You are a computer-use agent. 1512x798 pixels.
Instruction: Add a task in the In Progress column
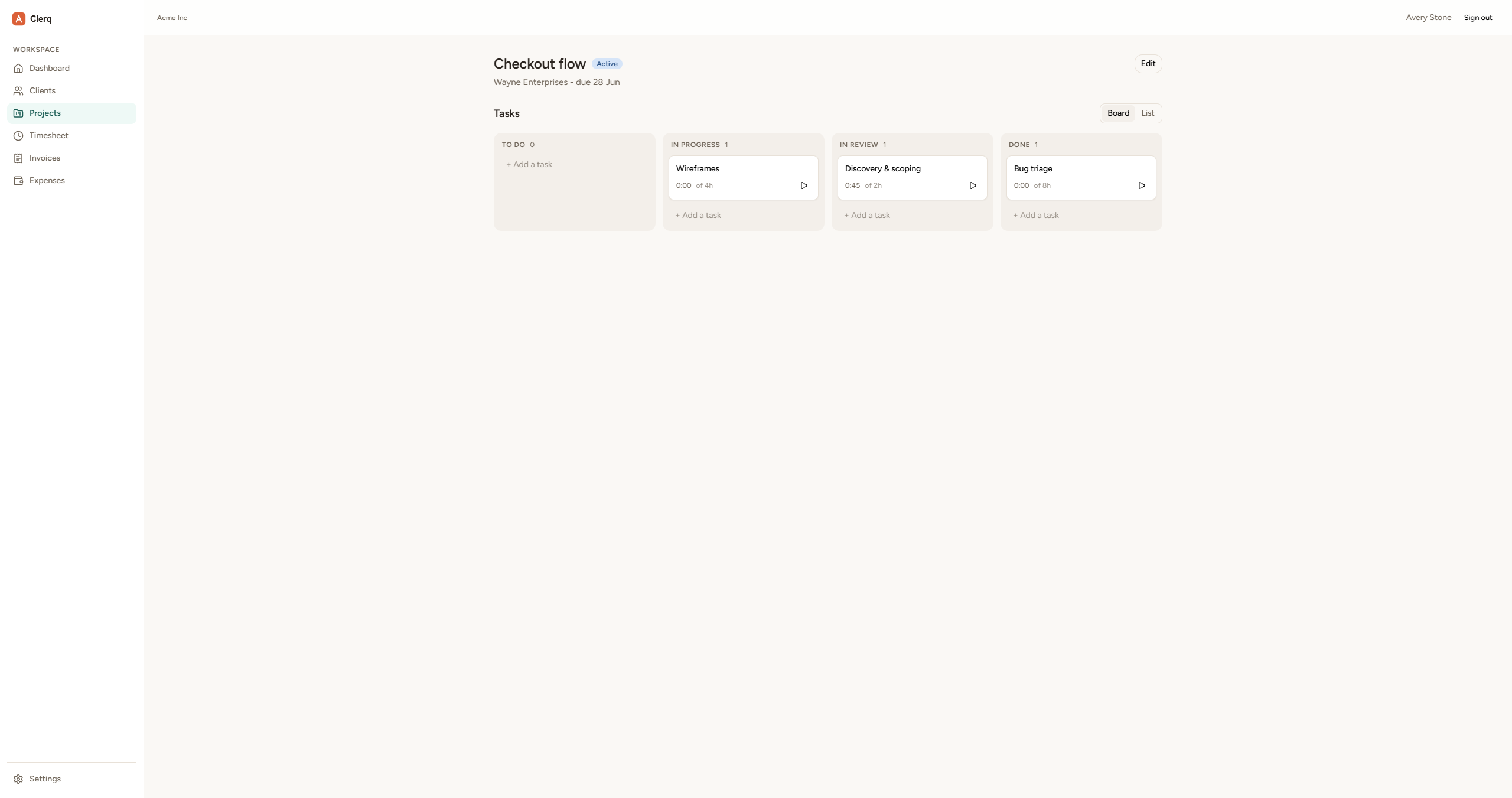click(698, 216)
